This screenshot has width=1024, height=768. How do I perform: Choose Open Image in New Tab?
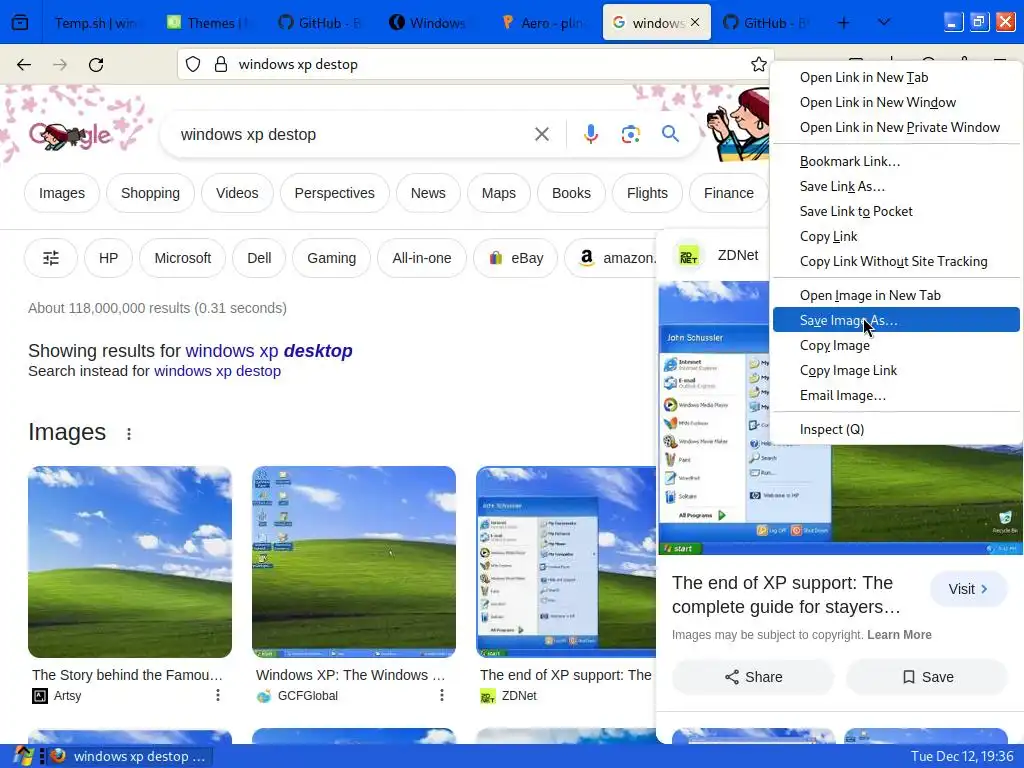[896, 295]
